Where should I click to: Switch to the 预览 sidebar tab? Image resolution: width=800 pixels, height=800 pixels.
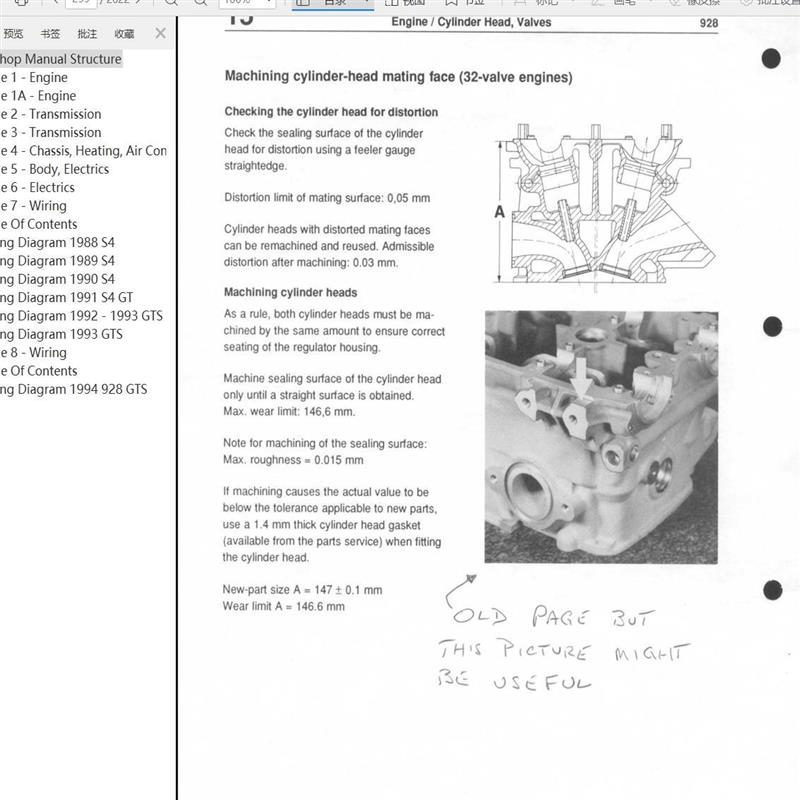click(13, 34)
